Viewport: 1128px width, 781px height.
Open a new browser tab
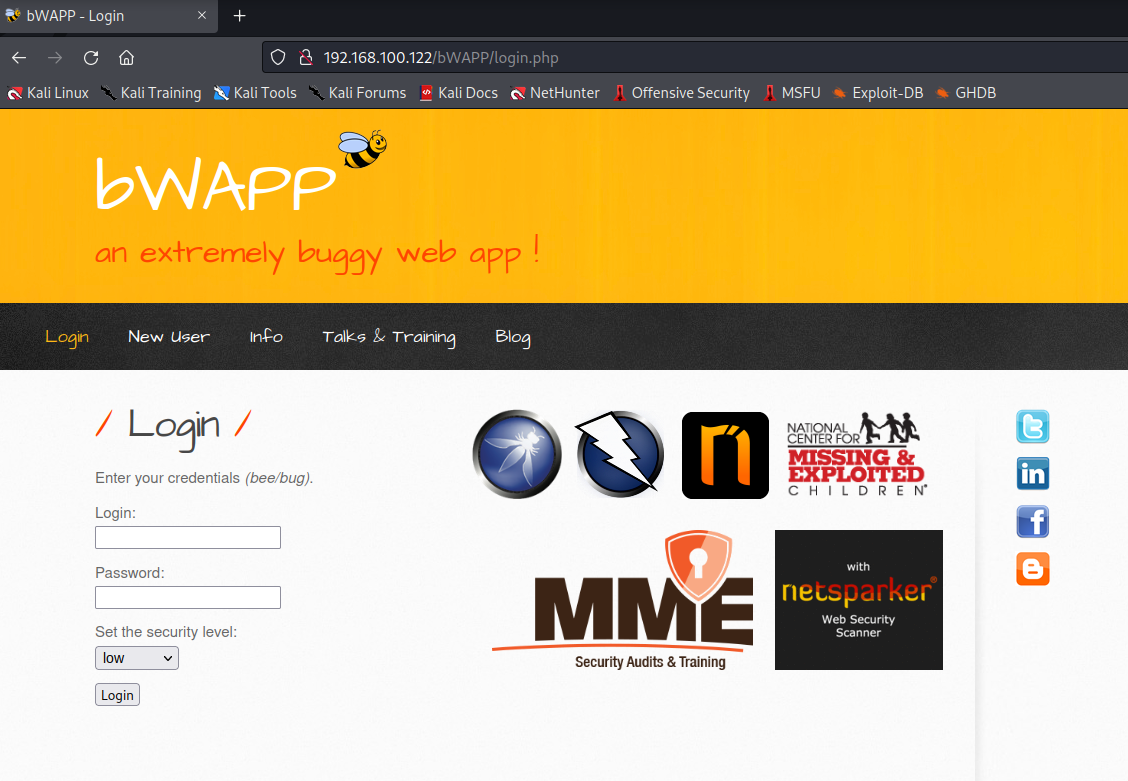pos(239,16)
